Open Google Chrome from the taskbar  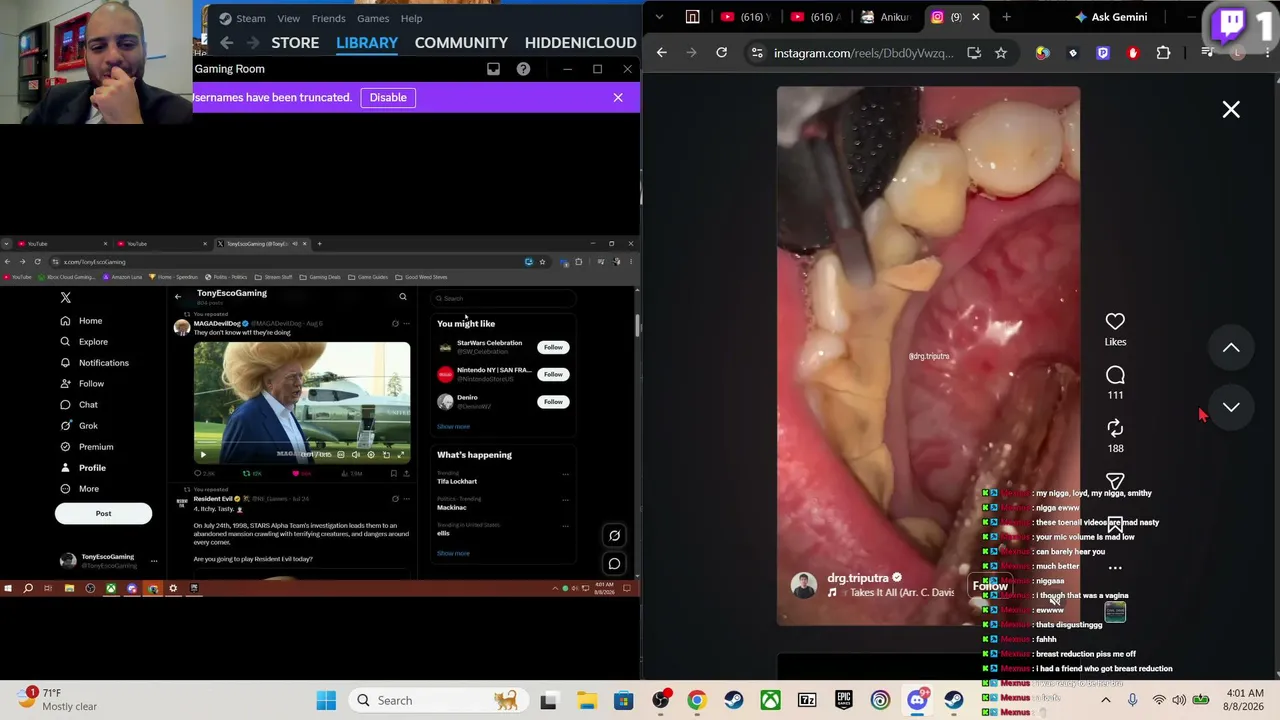(x=696, y=700)
